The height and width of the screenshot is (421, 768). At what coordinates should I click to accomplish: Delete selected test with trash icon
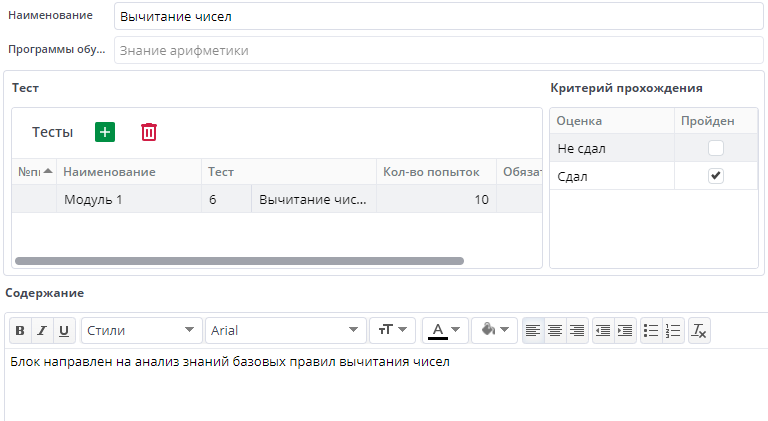pyautogui.click(x=149, y=132)
